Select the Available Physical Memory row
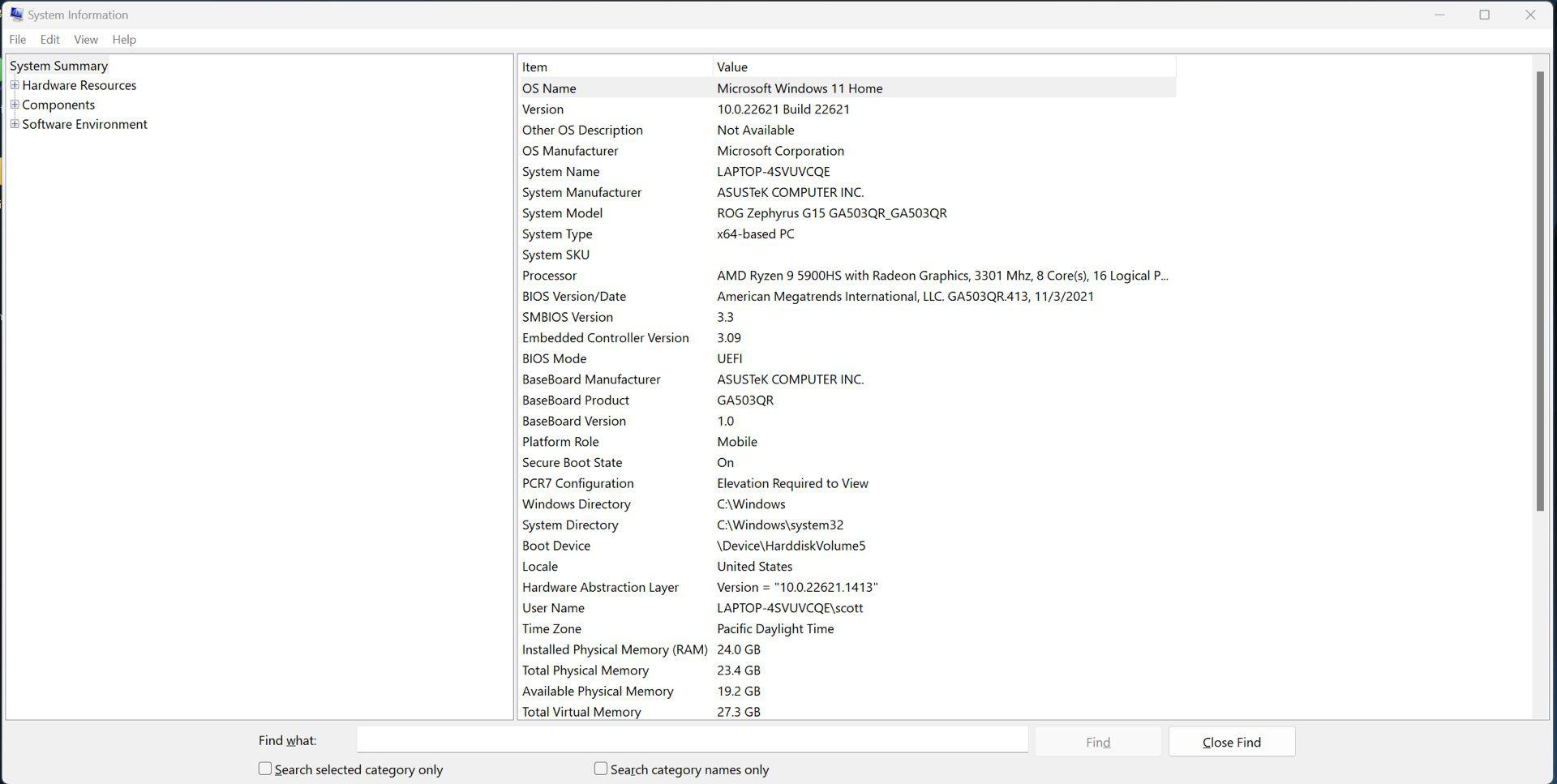 pyautogui.click(x=847, y=691)
